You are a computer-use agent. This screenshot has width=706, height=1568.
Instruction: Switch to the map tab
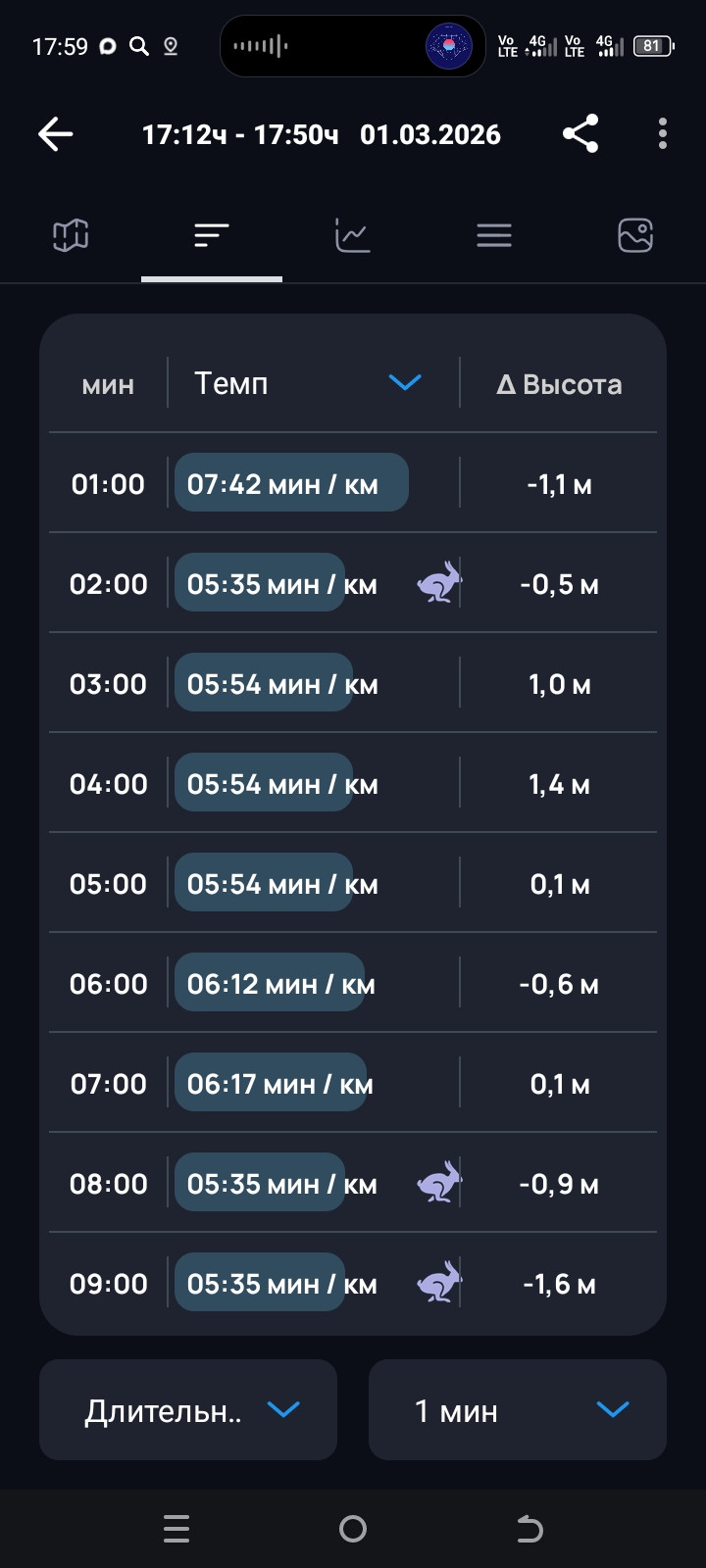tap(71, 235)
